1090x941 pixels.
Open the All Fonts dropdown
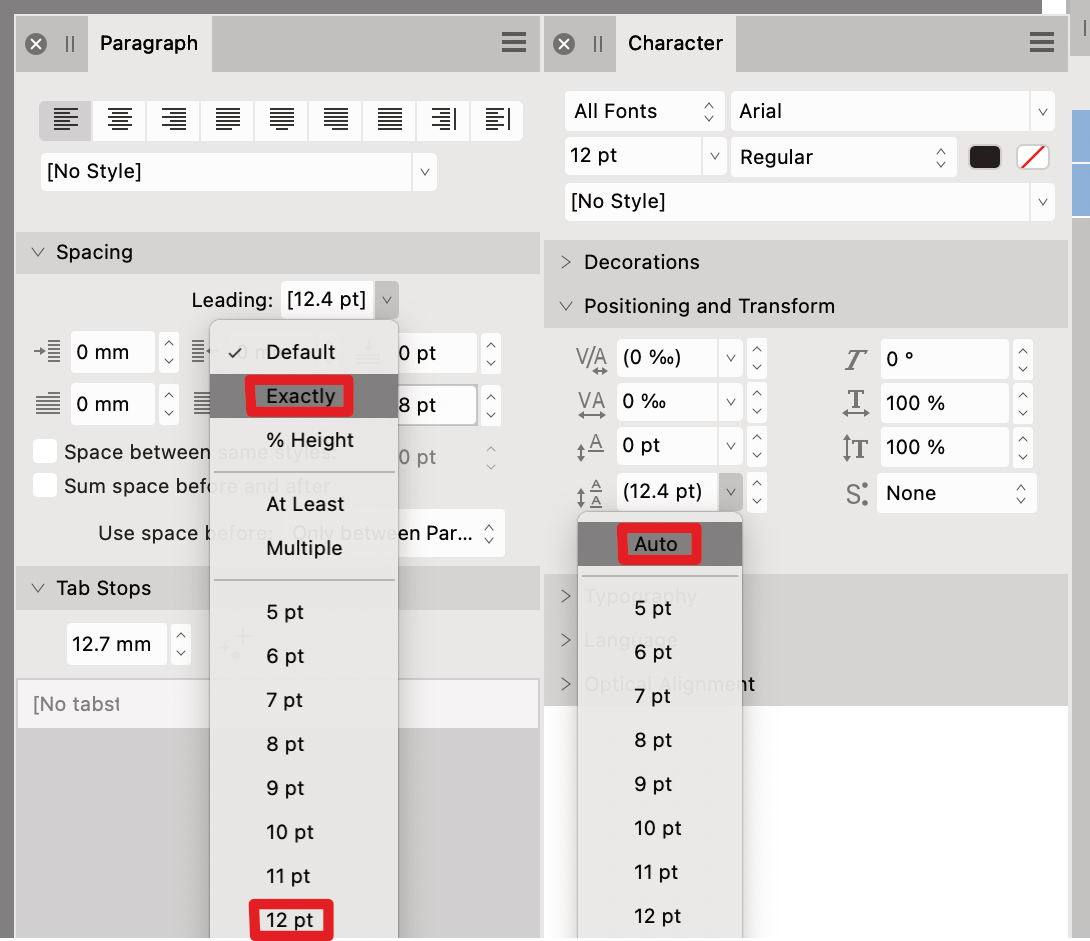644,111
